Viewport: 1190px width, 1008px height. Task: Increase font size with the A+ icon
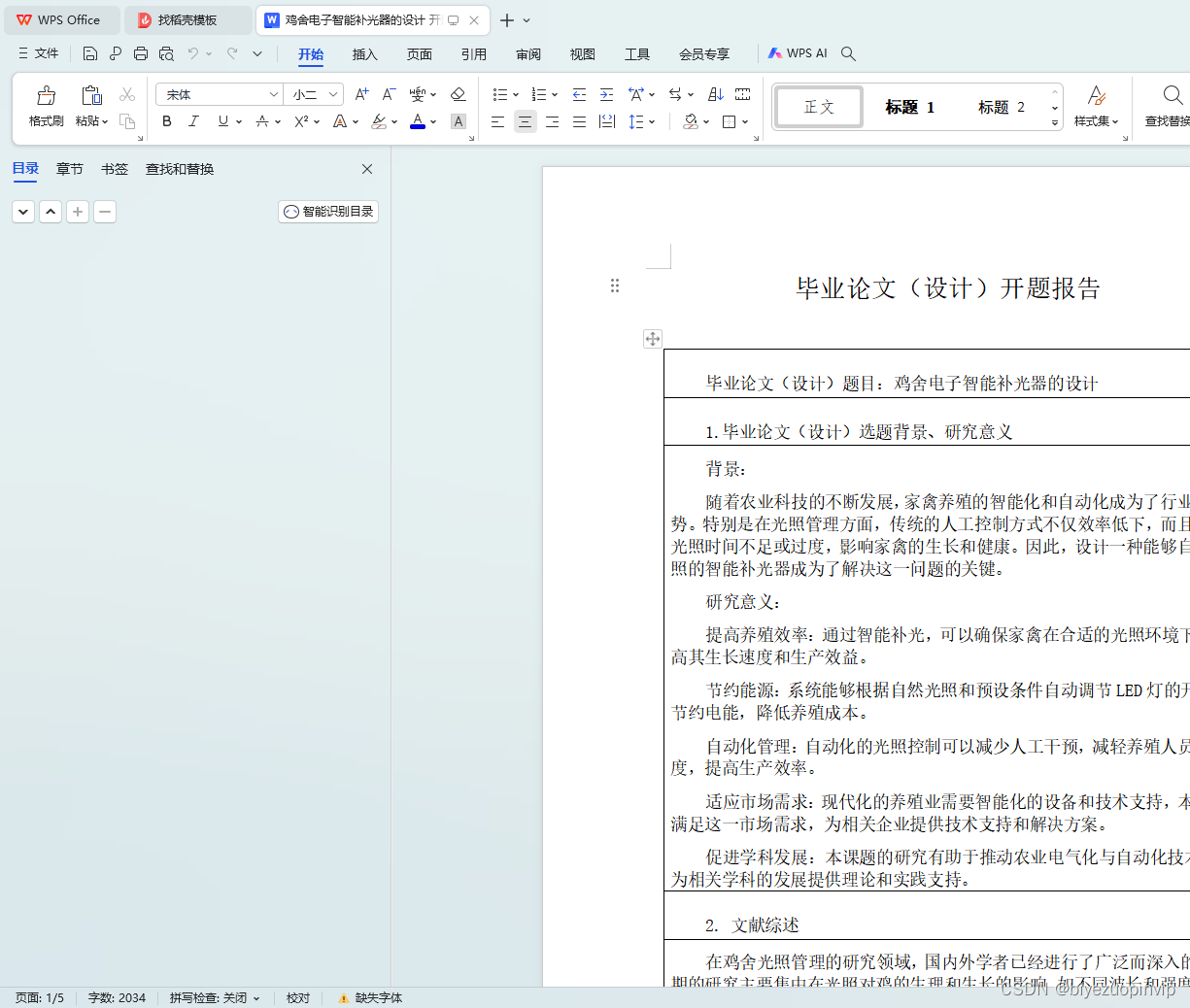[361, 94]
